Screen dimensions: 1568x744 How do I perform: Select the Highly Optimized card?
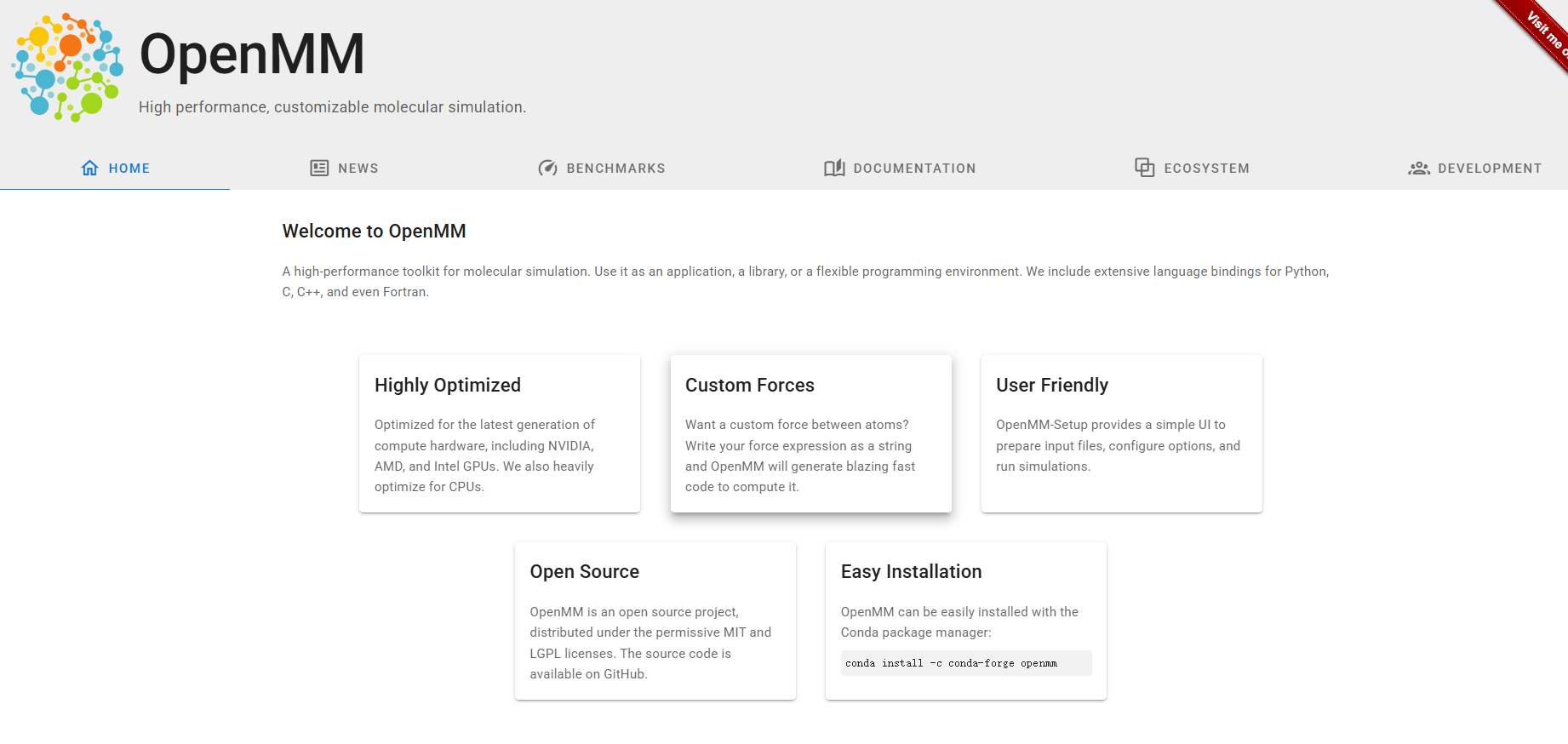pyautogui.click(x=500, y=433)
